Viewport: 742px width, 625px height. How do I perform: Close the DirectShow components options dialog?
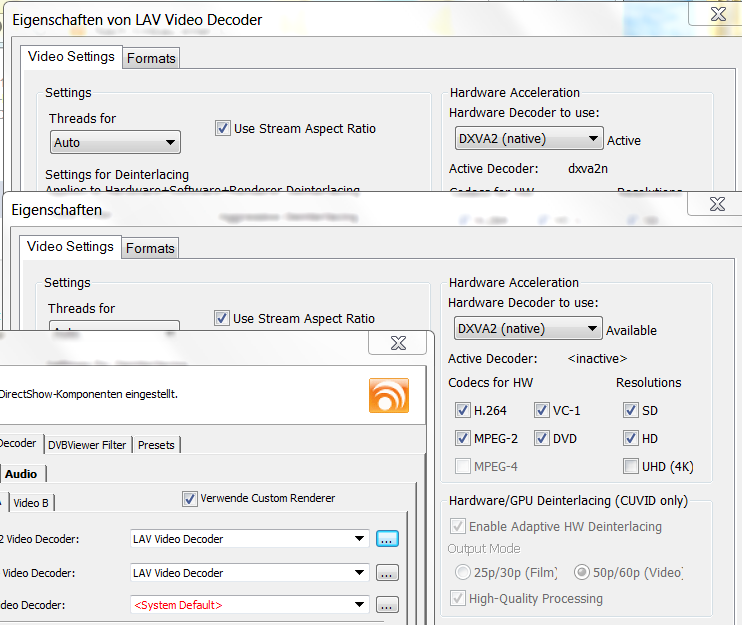point(397,344)
